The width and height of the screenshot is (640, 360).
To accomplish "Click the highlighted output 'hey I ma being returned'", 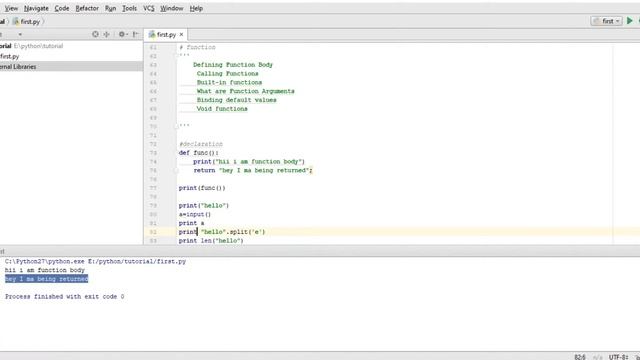I will click(47, 279).
